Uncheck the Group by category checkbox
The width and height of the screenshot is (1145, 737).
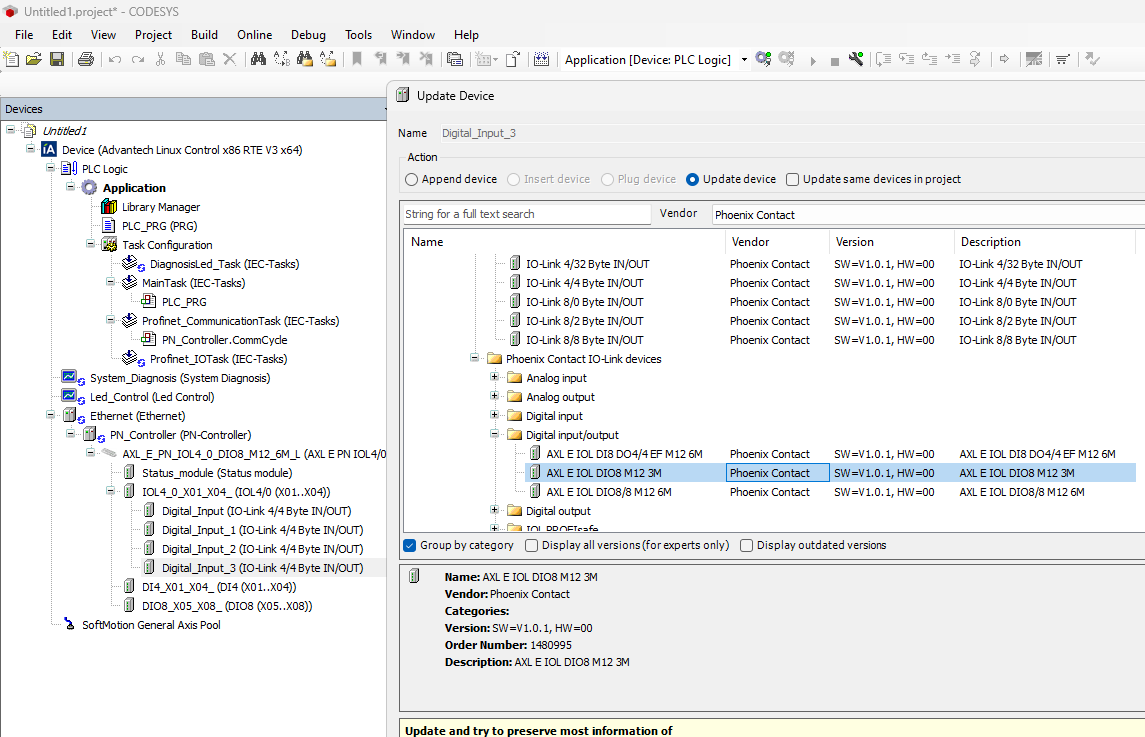[410, 545]
